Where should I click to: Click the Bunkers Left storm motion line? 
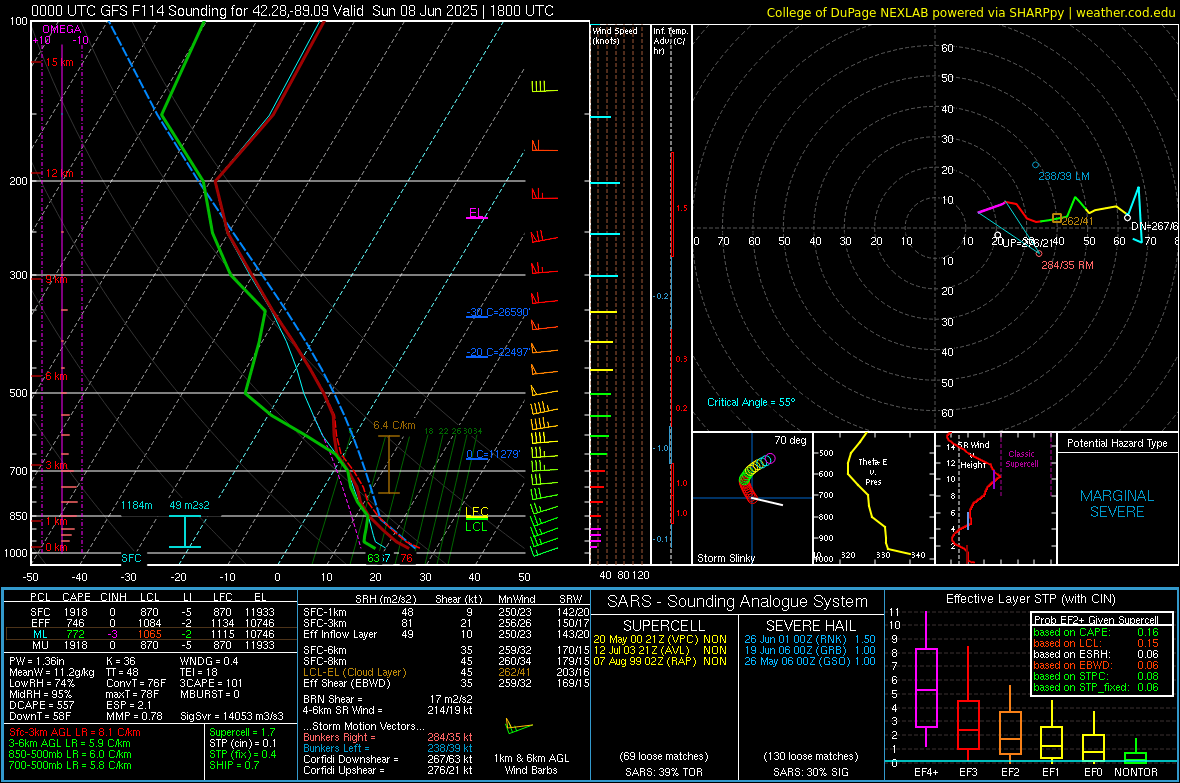[x=388, y=748]
